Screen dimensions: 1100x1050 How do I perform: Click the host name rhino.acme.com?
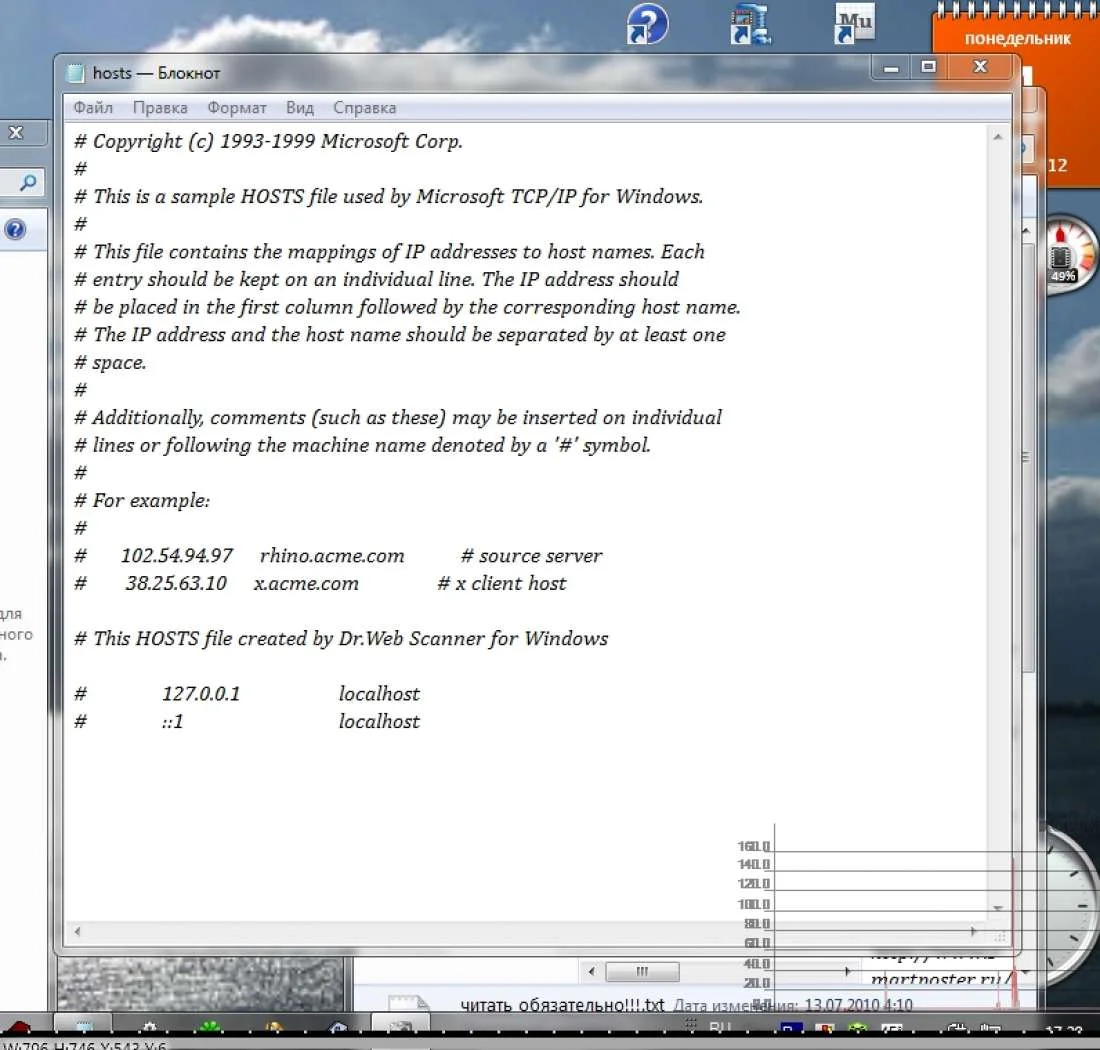[332, 556]
